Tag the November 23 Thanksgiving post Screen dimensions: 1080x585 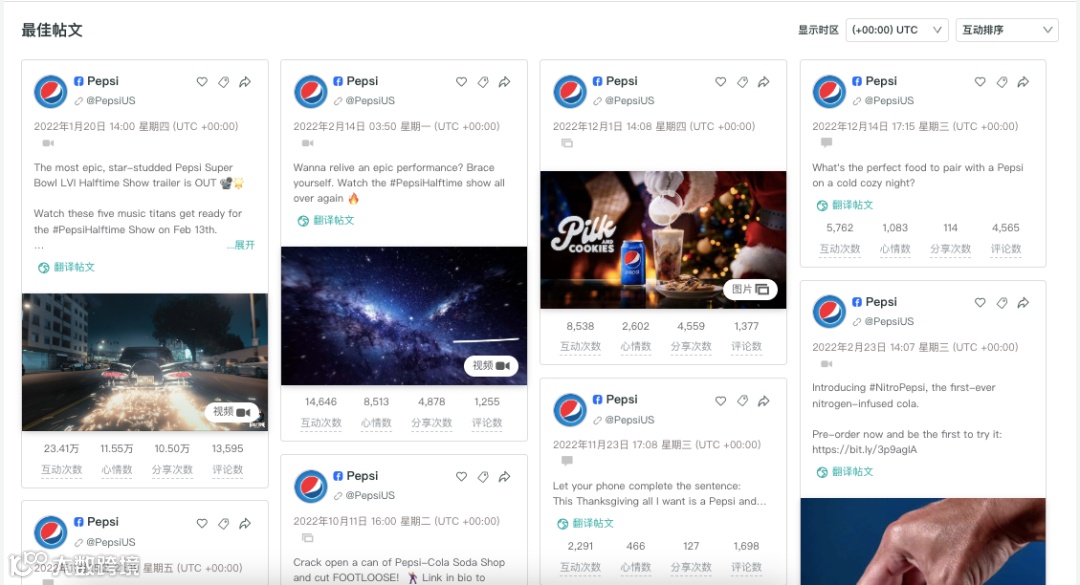click(x=742, y=401)
